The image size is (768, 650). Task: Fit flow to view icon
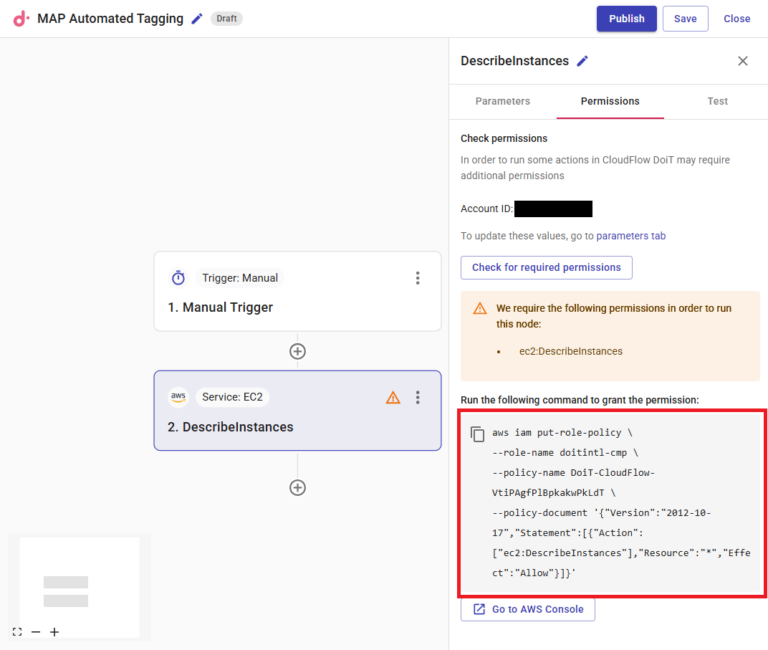click(17, 632)
